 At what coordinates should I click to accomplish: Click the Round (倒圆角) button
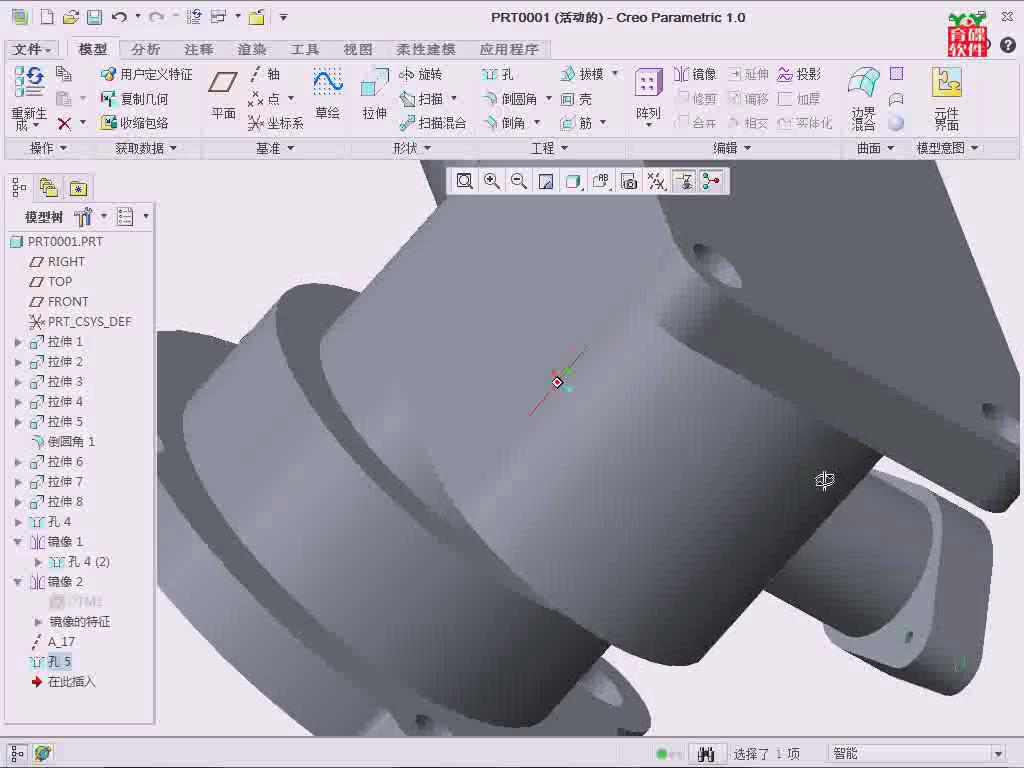click(509, 99)
